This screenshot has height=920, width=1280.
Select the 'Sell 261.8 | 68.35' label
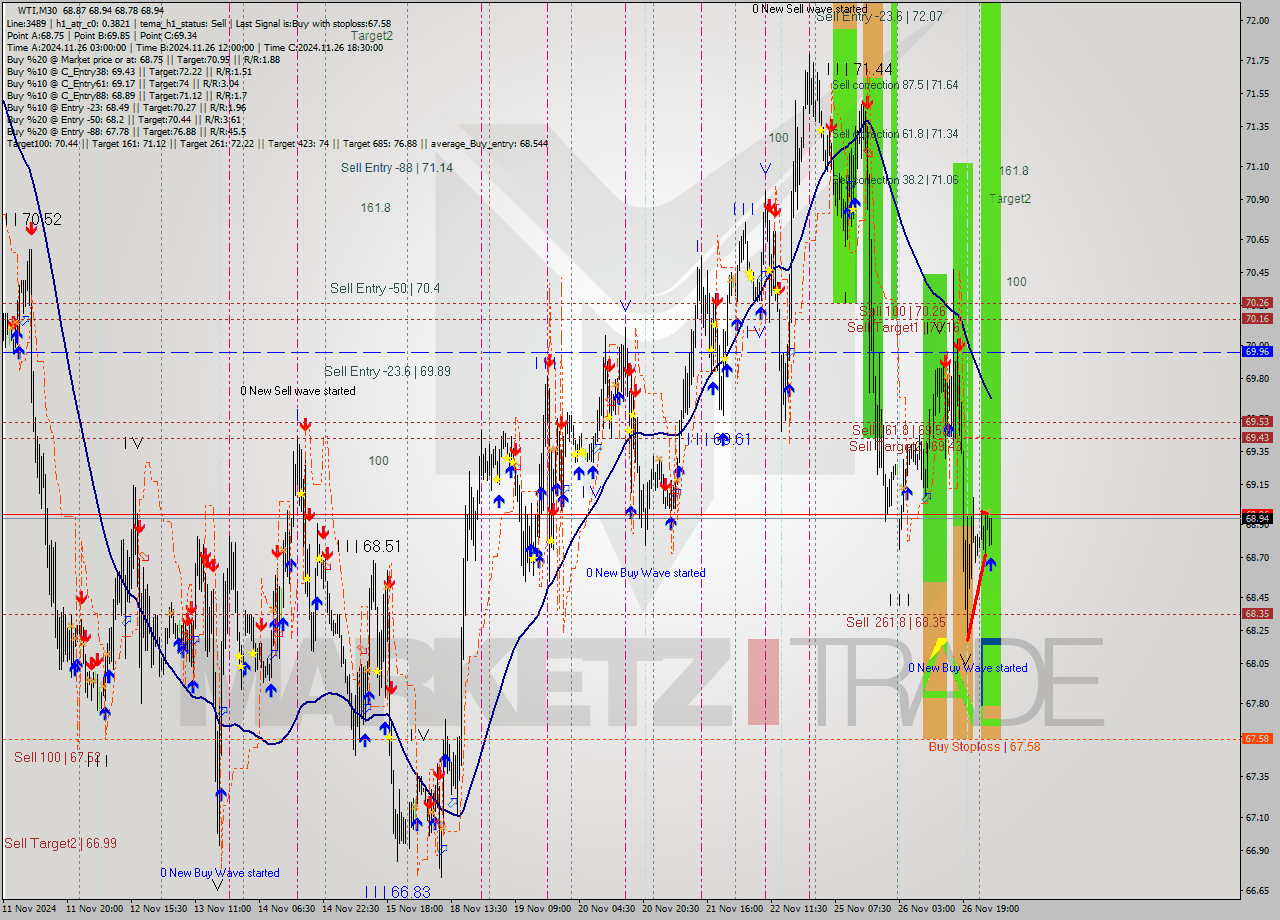click(896, 622)
